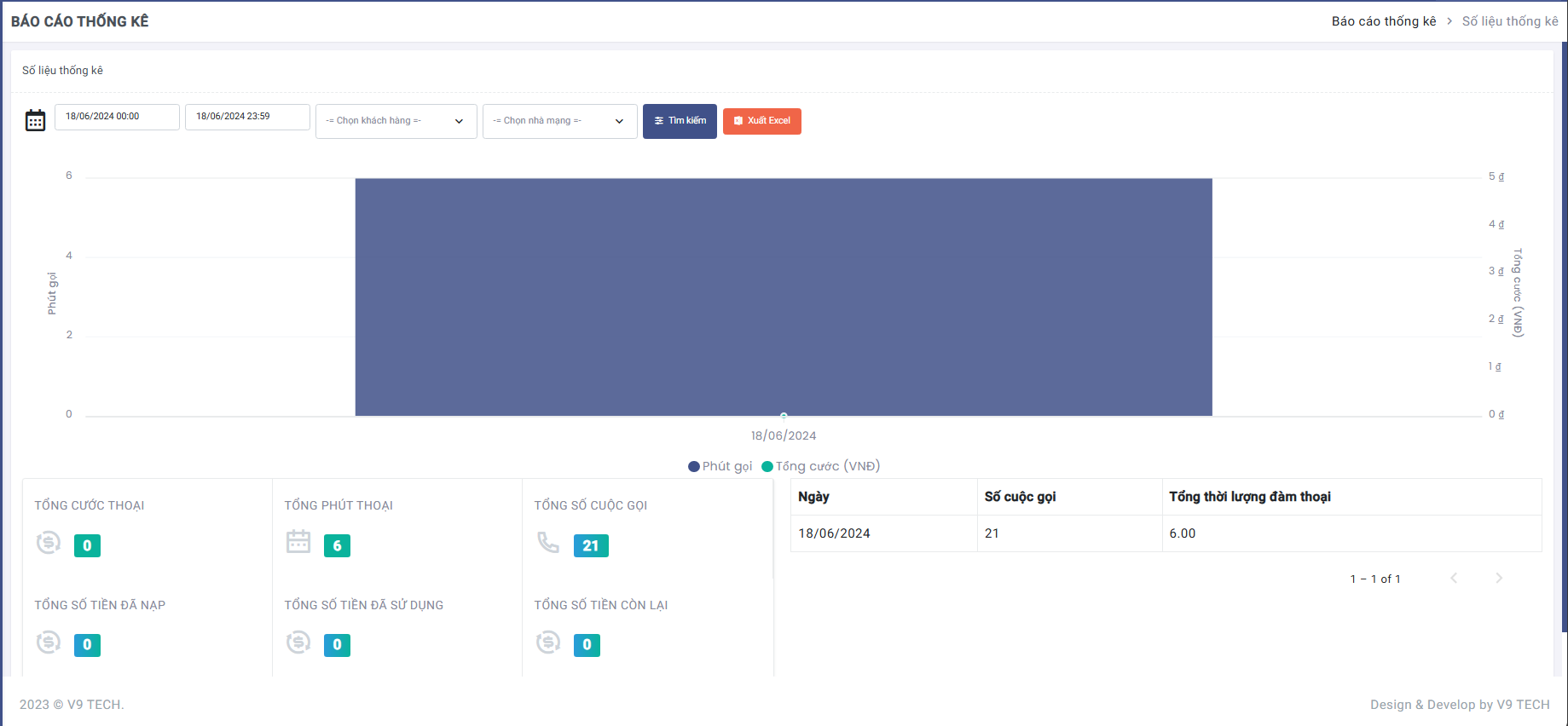Image resolution: width=1568 pixels, height=726 pixels.
Task: Open the Chọn nhà mạng dropdown
Action: tap(559, 121)
